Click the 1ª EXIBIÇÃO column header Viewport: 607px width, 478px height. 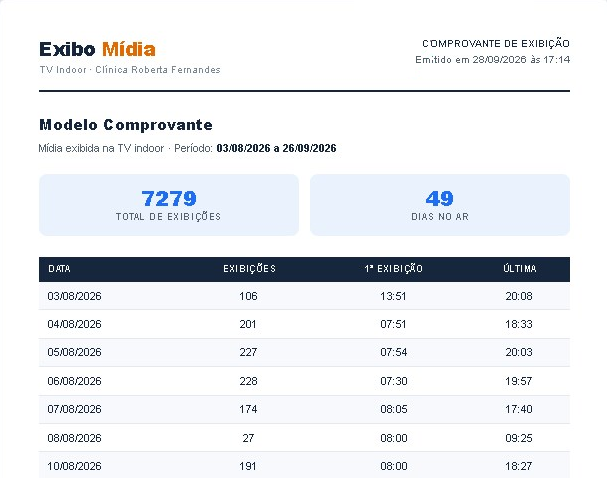[x=393, y=269]
